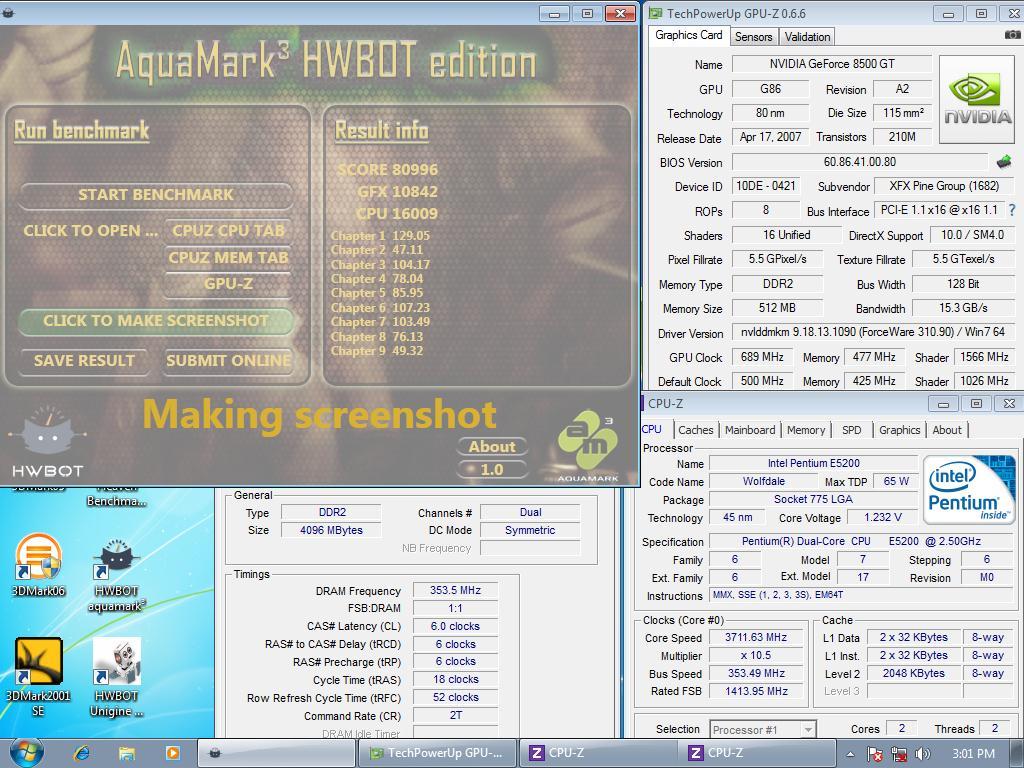Open the About button in AquaMark
Screen dimensions: 1024x768
(x=492, y=447)
